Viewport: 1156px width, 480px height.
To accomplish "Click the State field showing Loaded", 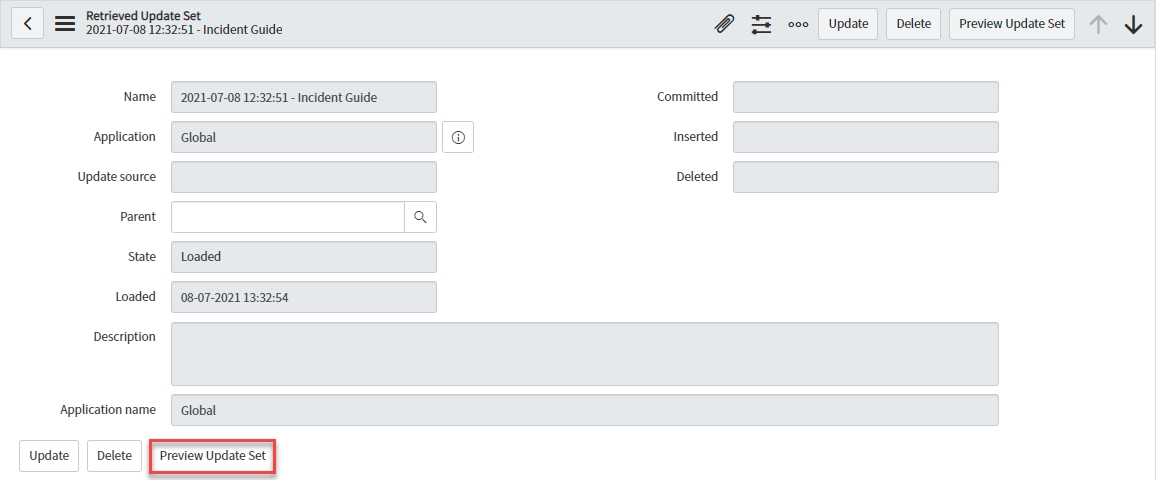I will point(304,257).
